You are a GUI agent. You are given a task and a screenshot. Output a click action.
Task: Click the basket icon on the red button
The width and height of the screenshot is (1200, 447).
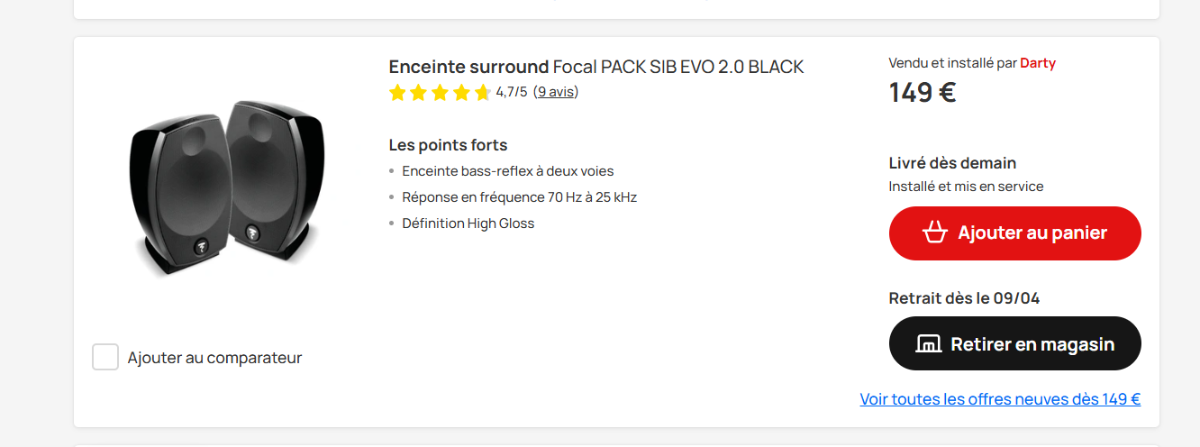tap(935, 233)
